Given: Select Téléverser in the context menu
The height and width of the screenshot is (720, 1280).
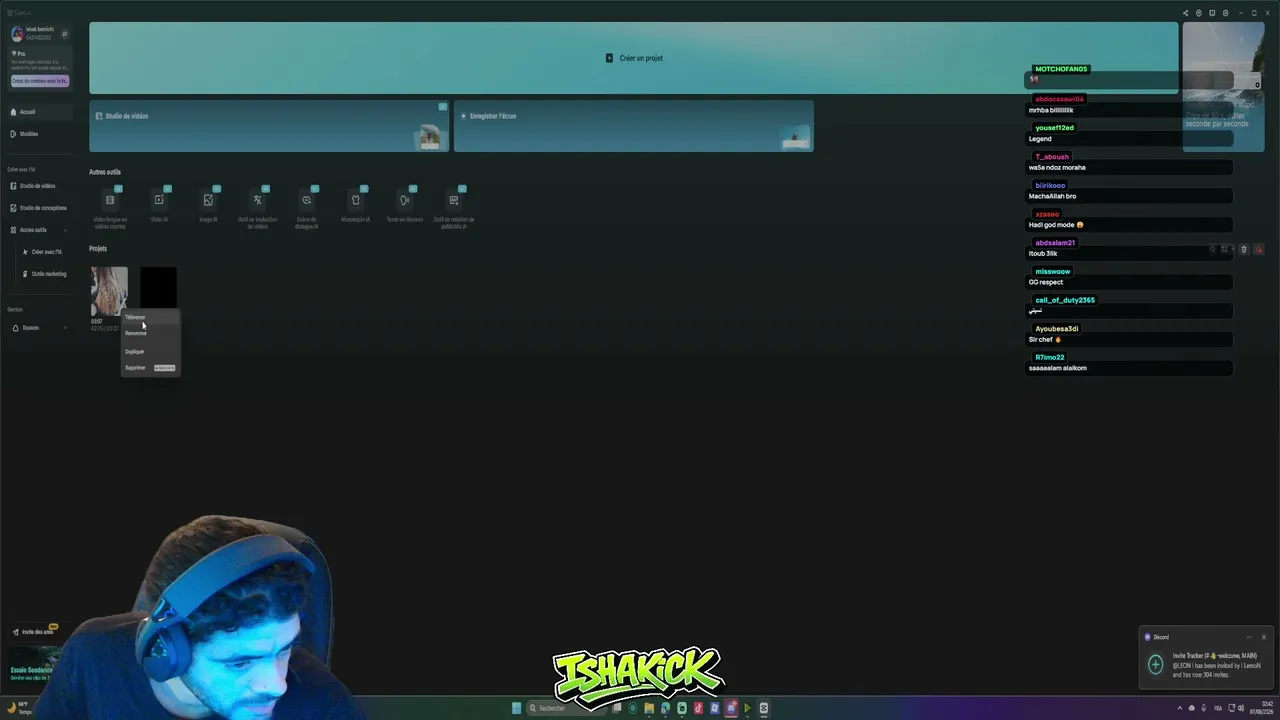Looking at the screenshot, I should coord(150,317).
